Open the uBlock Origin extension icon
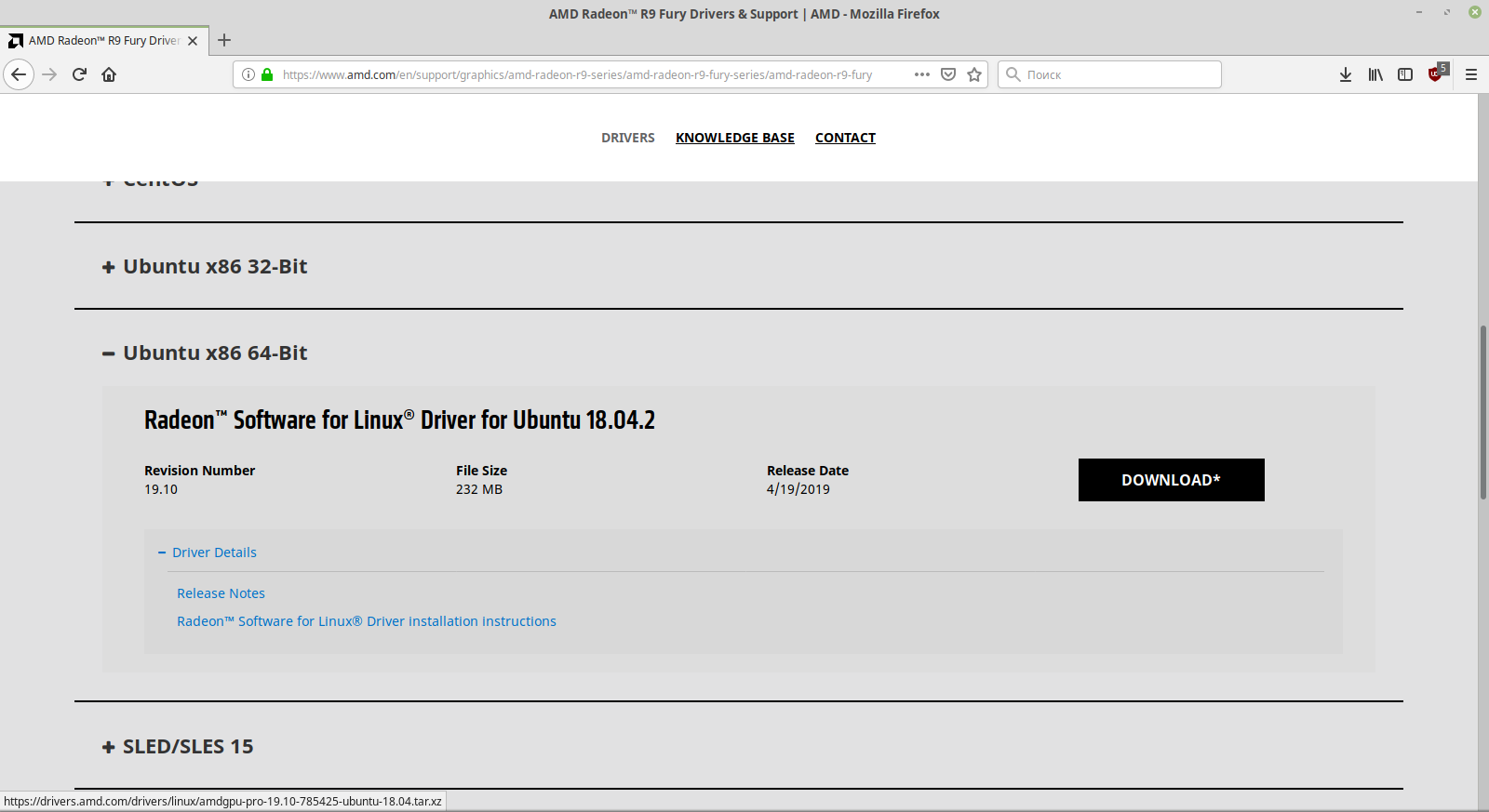 tap(1437, 73)
